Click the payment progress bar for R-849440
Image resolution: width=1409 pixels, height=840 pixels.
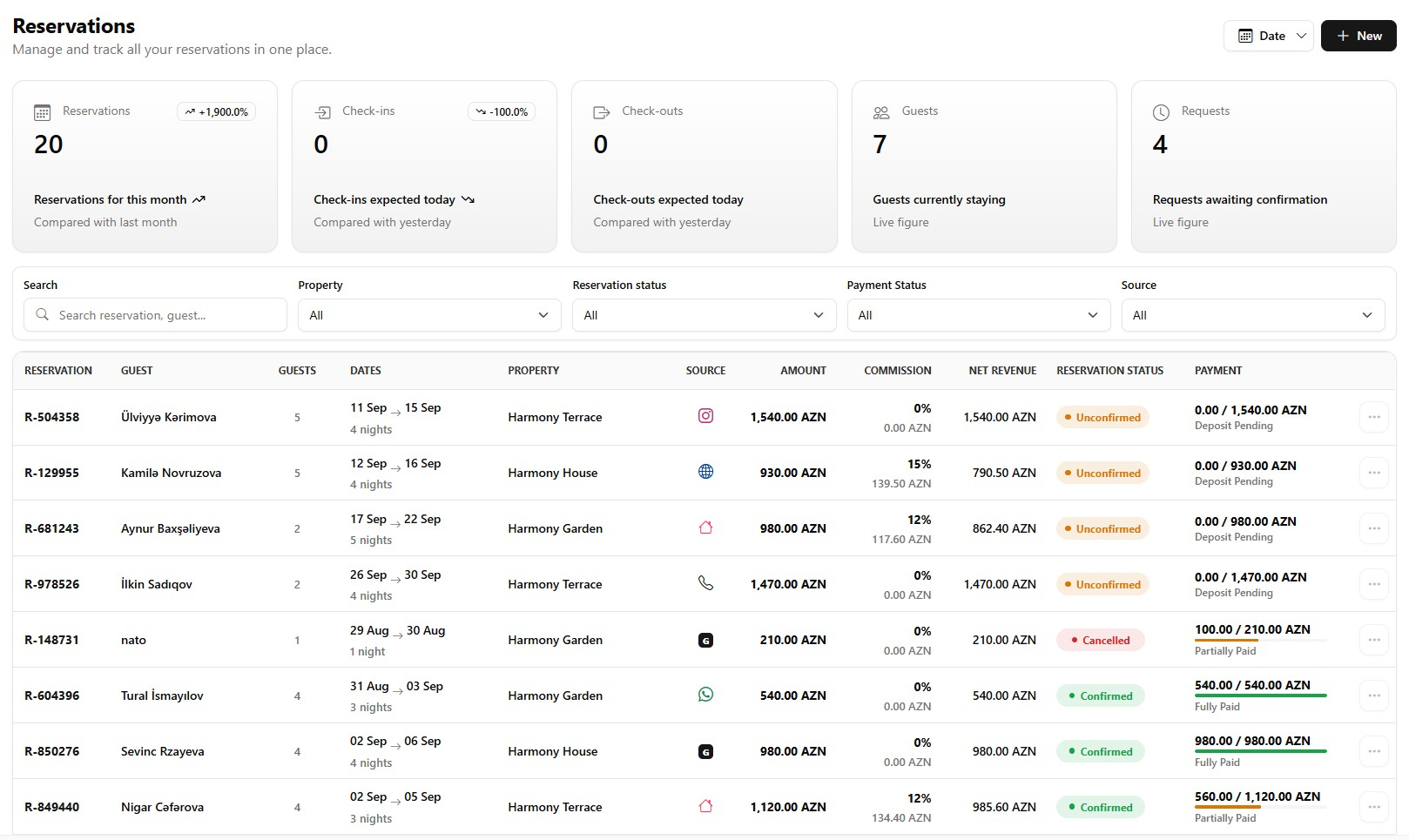coord(1260,808)
